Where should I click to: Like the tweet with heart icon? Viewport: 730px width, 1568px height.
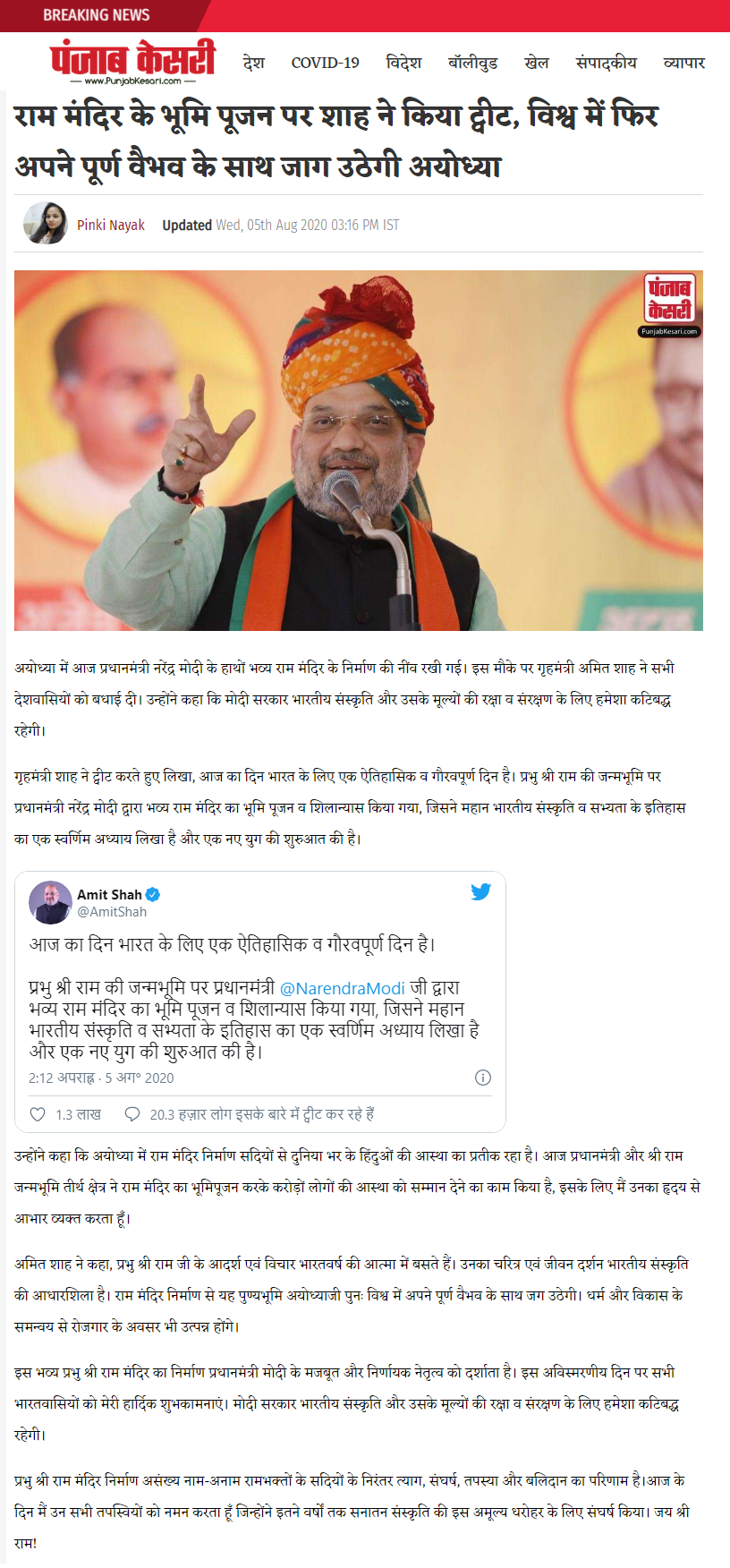pyautogui.click(x=38, y=1114)
